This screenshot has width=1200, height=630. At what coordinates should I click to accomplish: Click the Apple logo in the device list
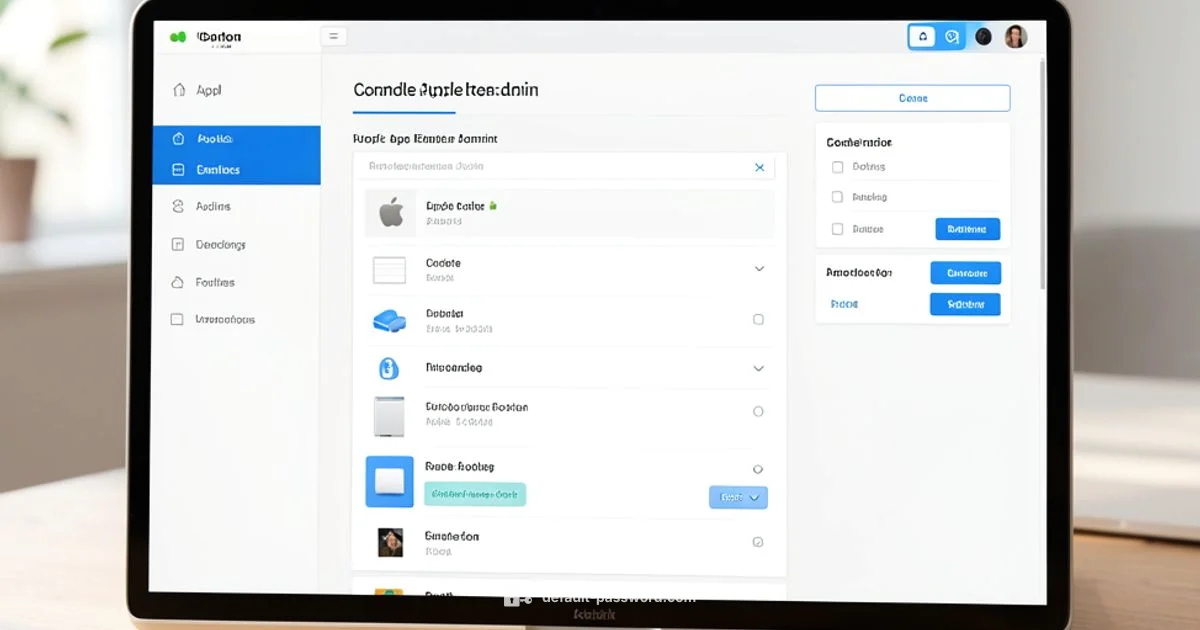click(390, 212)
